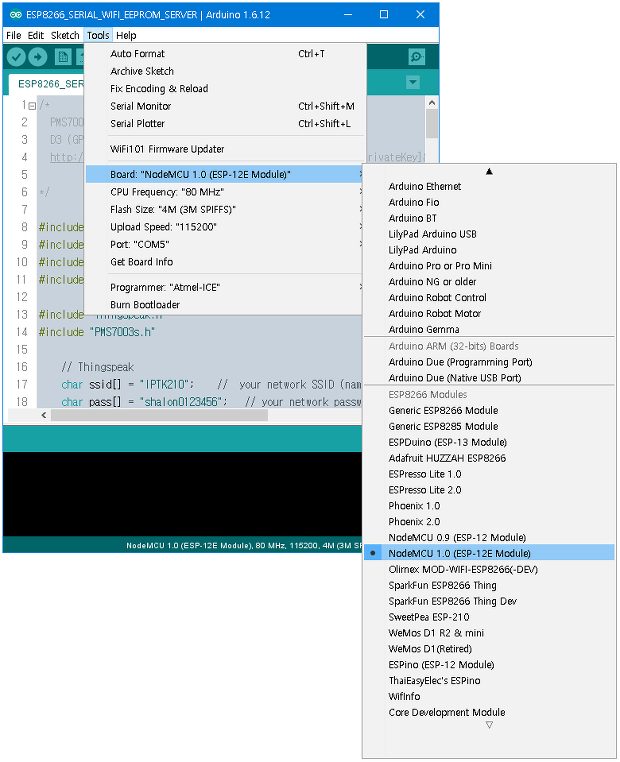This screenshot has width=620, height=762.
Task: Open Serial Plotter menu entry
Action: (x=224, y=123)
